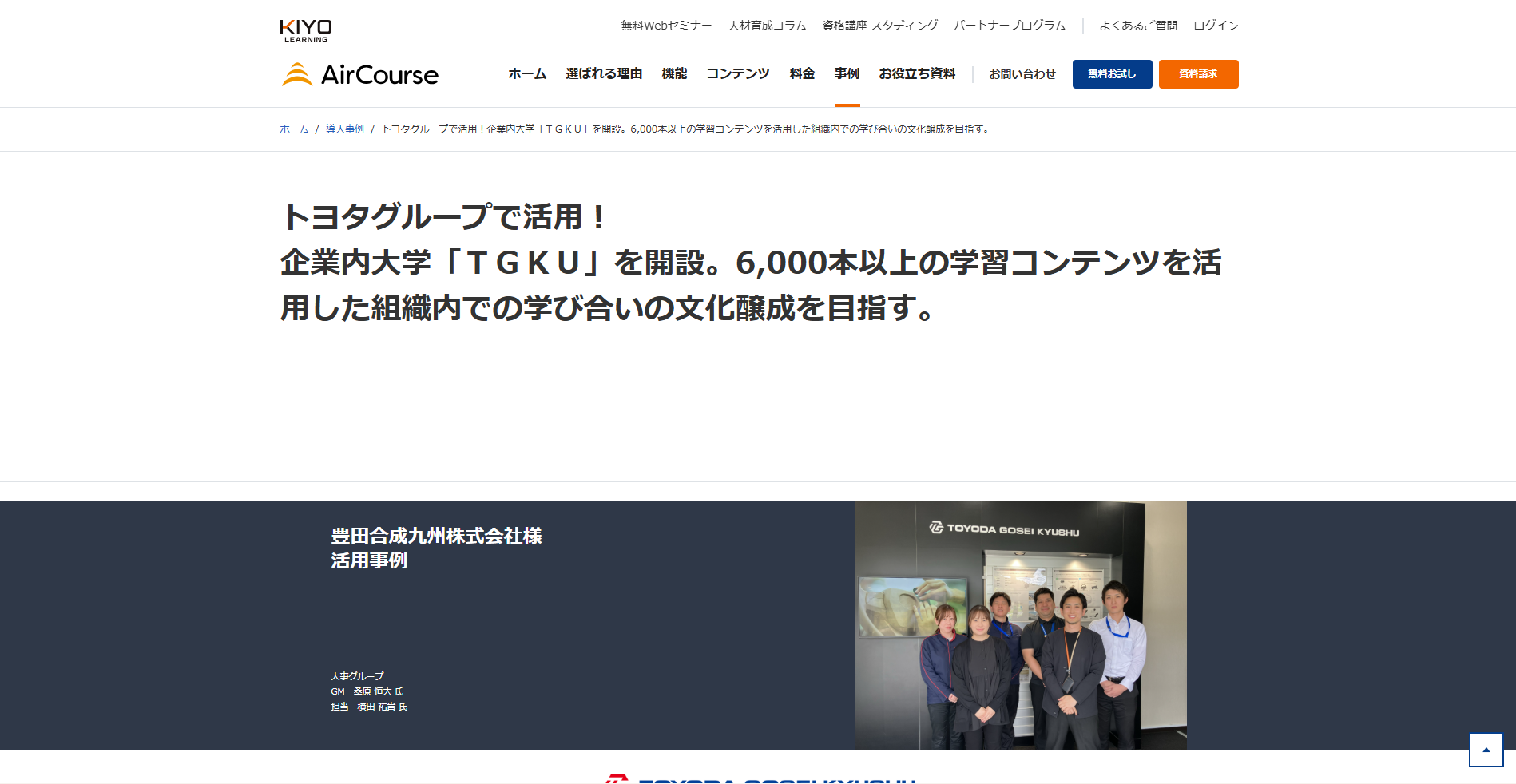Go to the コンテンツ page
Viewport: 1516px width, 784px height.
737,74
